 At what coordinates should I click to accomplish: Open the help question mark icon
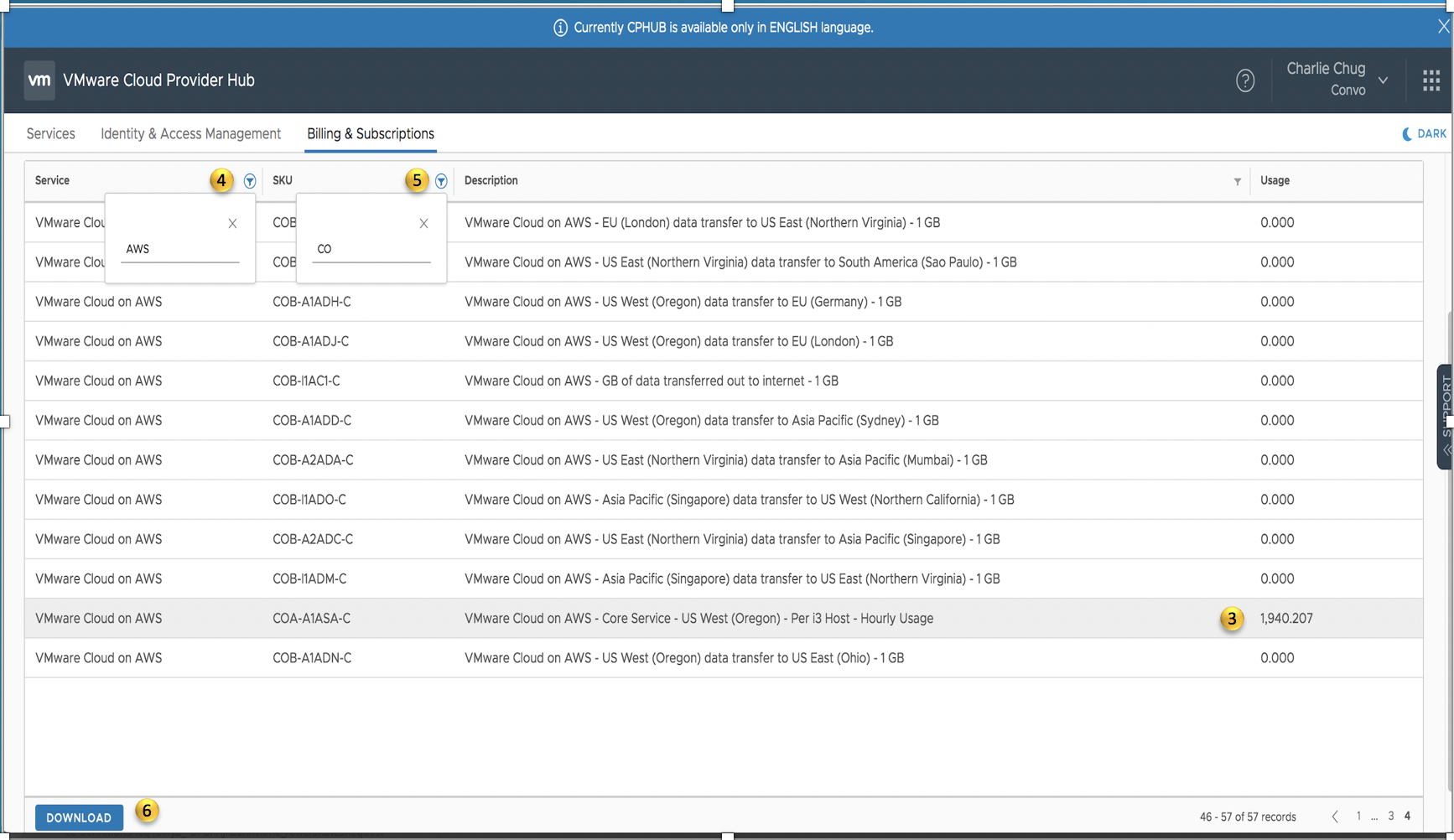pos(1245,80)
